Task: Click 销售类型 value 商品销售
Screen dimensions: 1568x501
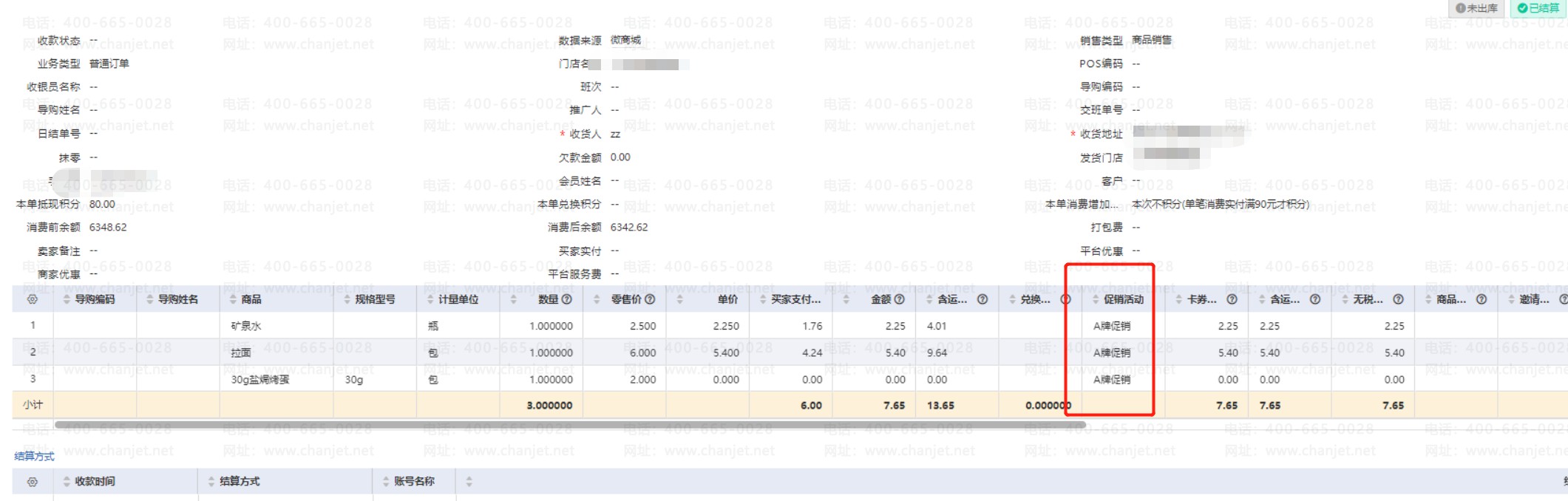Action: click(1152, 40)
